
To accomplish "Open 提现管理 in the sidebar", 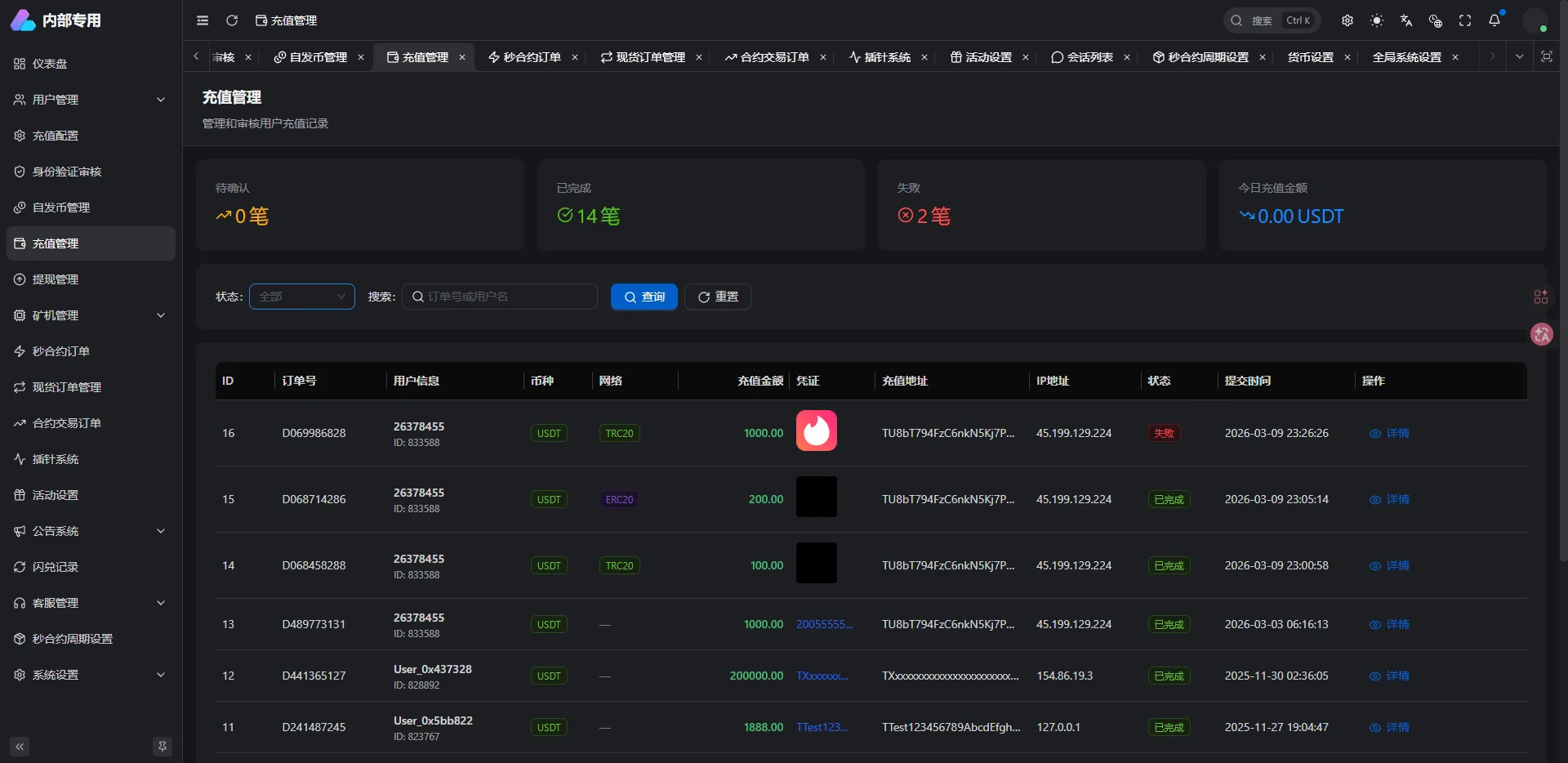I will (x=91, y=279).
